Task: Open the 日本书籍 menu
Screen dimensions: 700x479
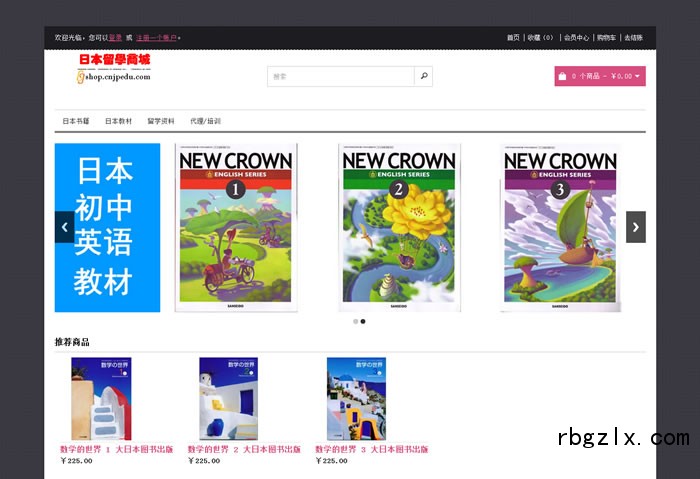Action: click(76, 121)
